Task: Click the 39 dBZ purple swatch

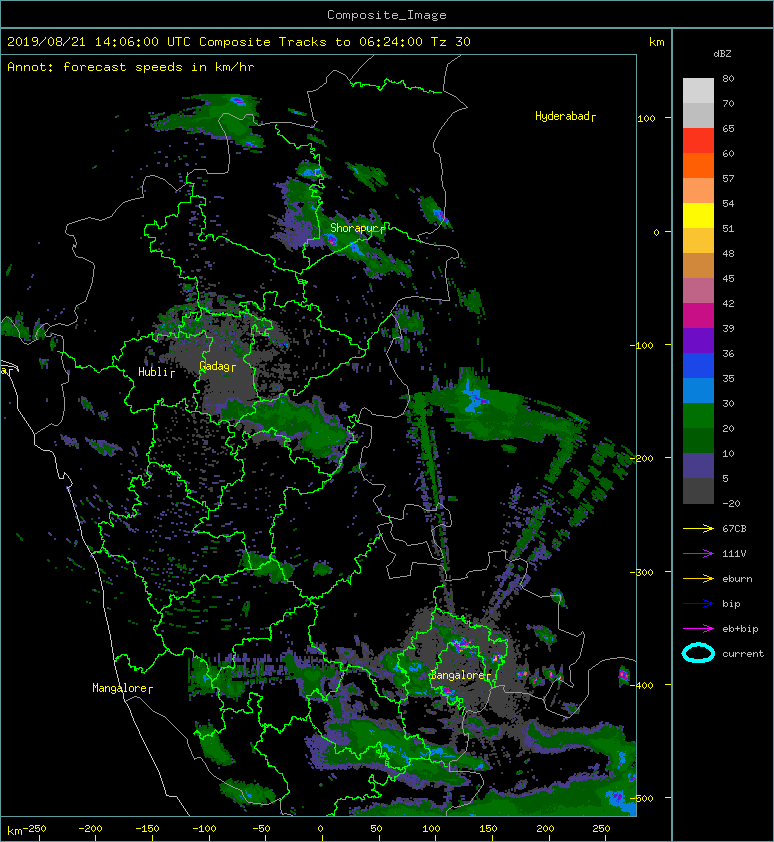Action: pos(698,340)
